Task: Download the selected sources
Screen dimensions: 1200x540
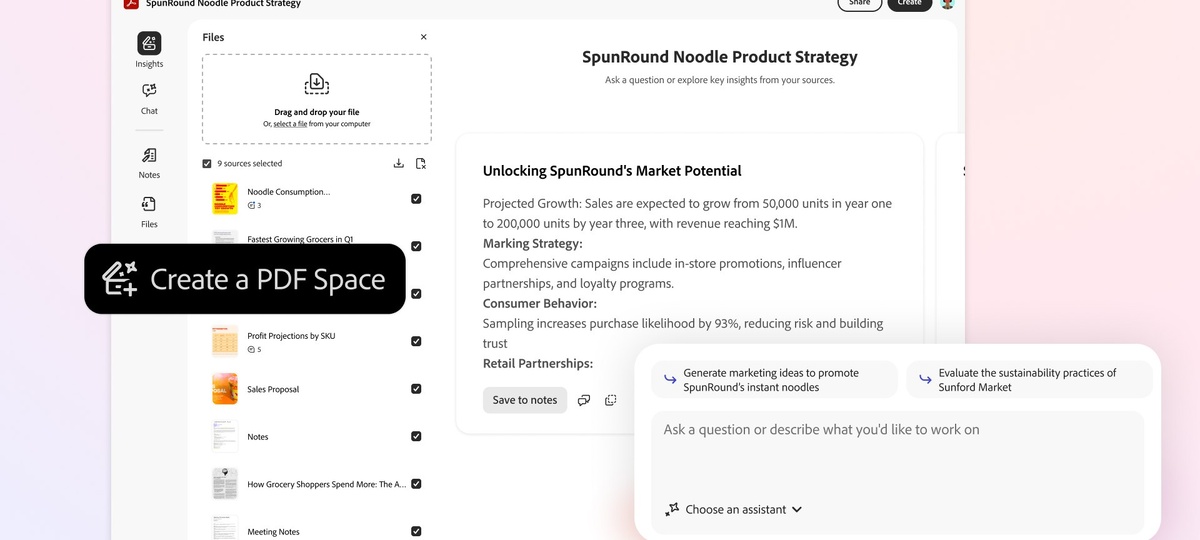Action: pos(399,164)
